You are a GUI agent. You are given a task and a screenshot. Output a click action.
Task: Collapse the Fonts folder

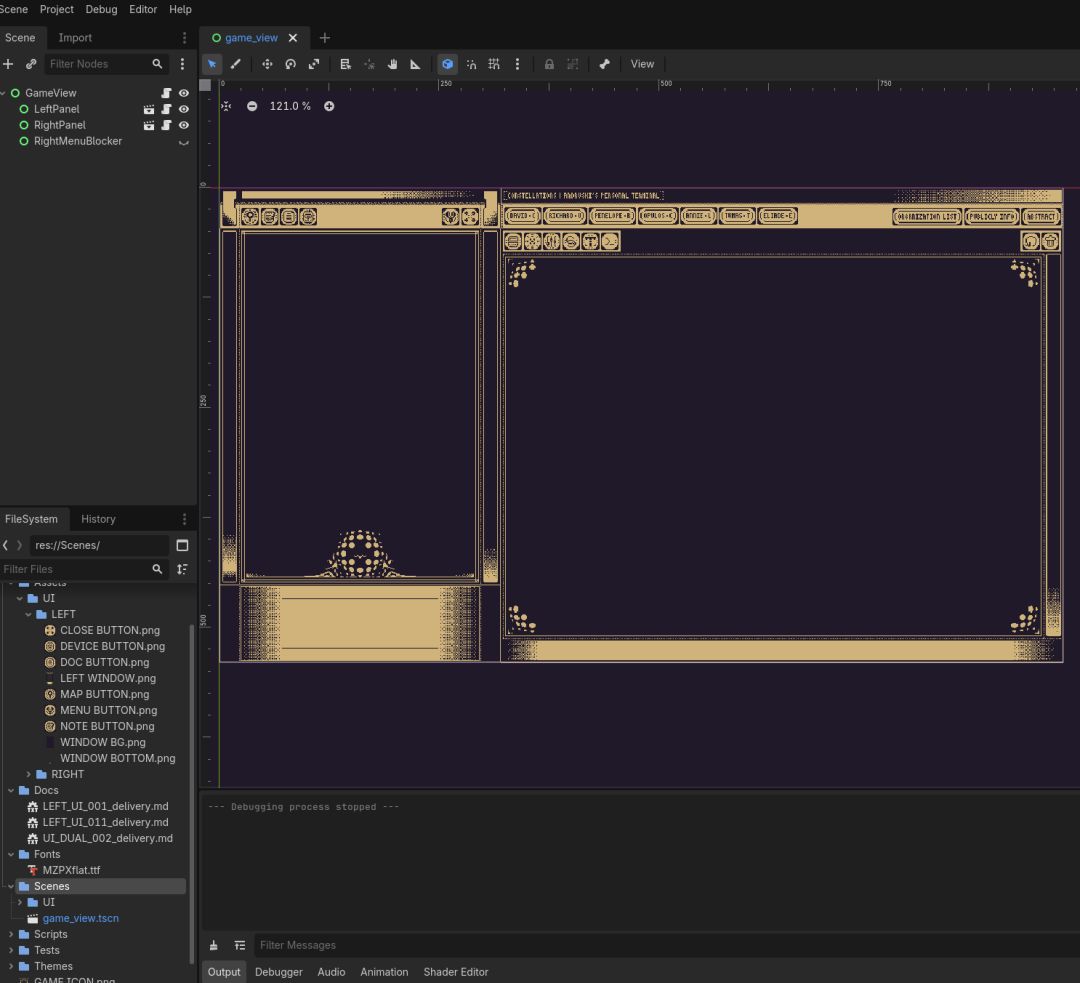point(11,854)
